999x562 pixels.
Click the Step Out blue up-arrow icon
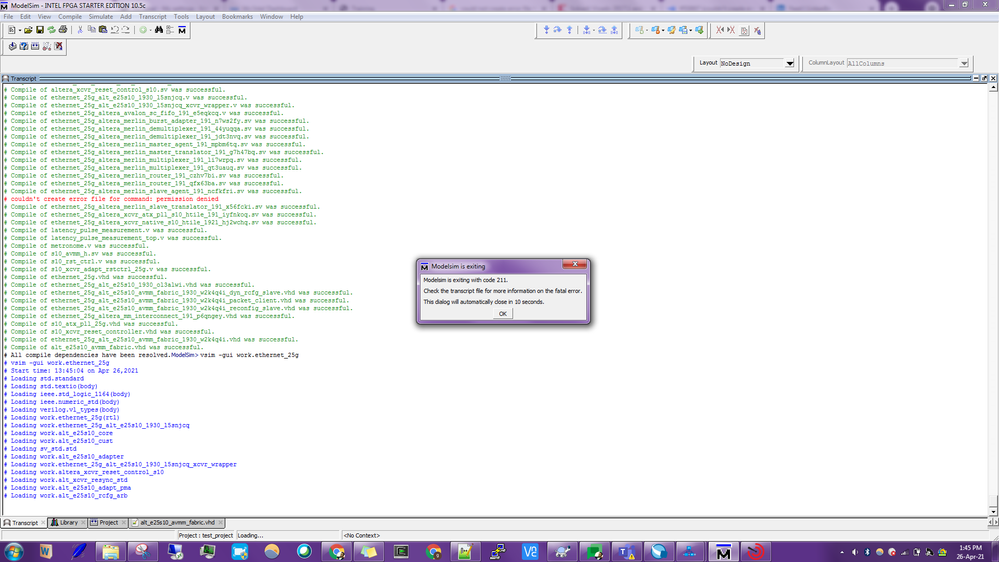[x=569, y=30]
